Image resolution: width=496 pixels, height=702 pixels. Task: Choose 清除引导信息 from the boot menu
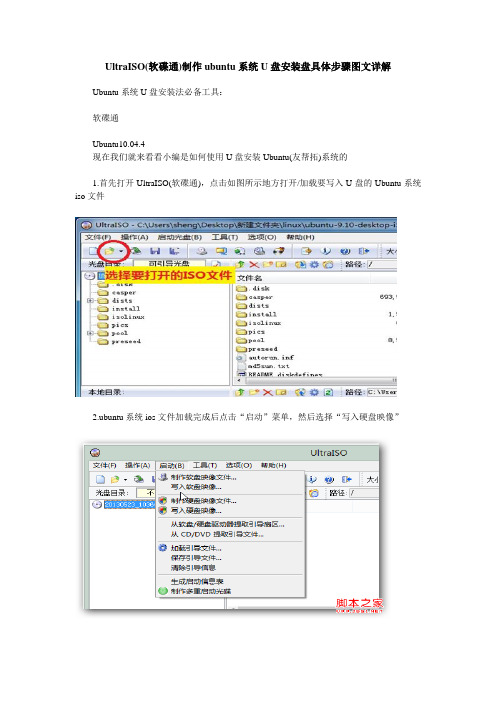point(231,568)
